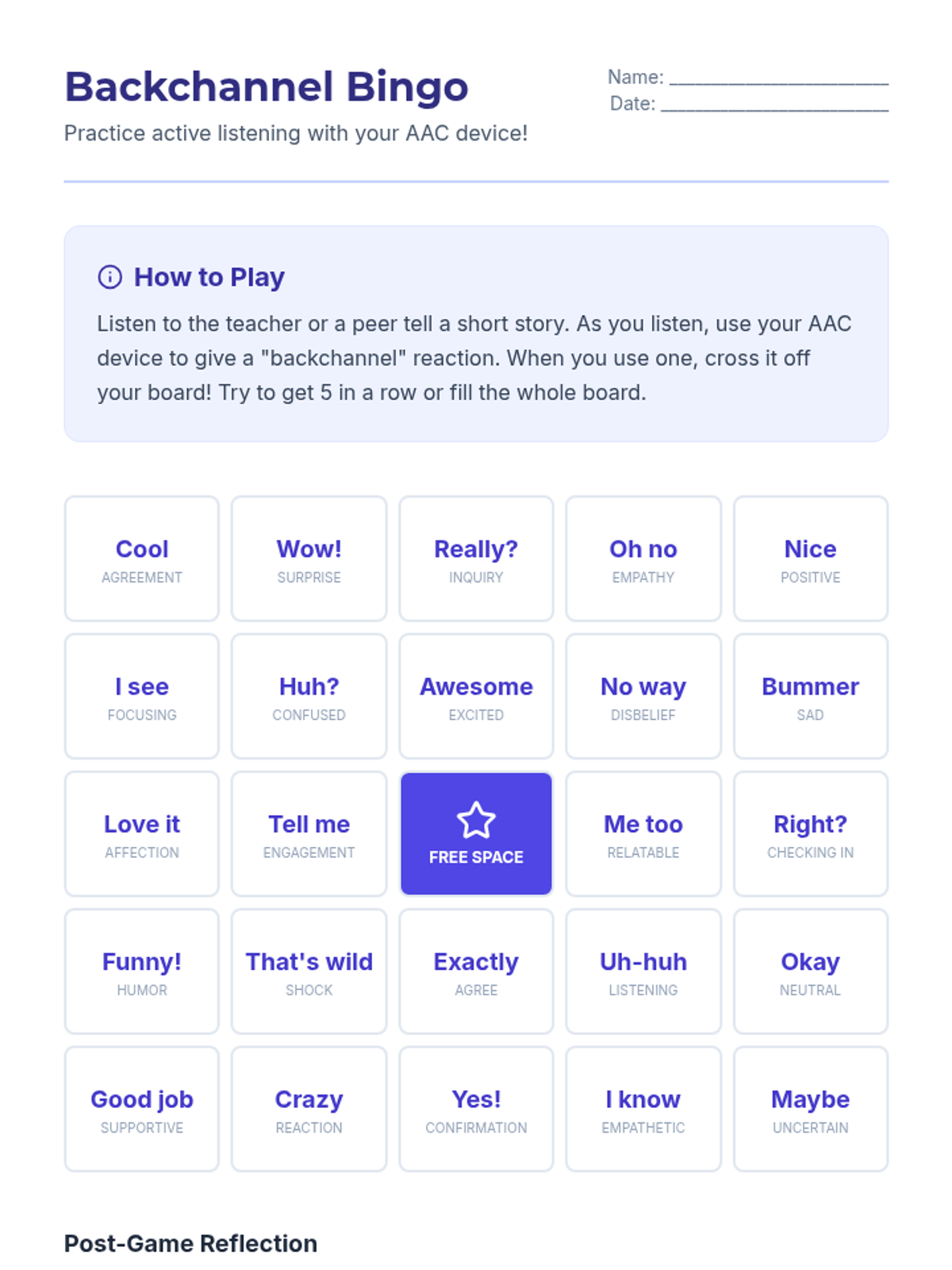The height and width of the screenshot is (1270, 952).
Task: Click the That's wild shock square
Action: [309, 972]
